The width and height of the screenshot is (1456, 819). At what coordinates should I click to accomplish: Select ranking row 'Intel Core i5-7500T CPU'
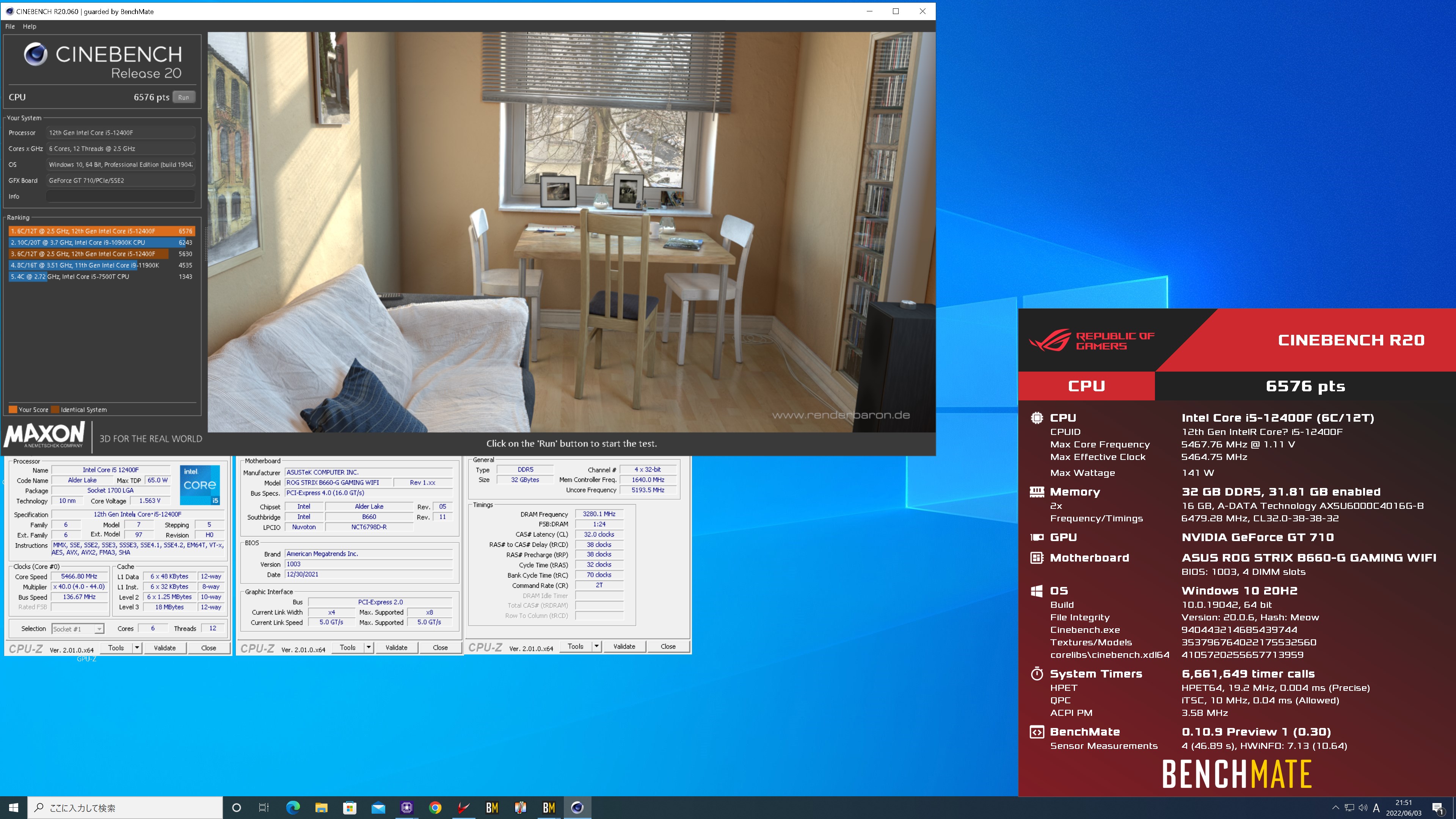pos(102,276)
